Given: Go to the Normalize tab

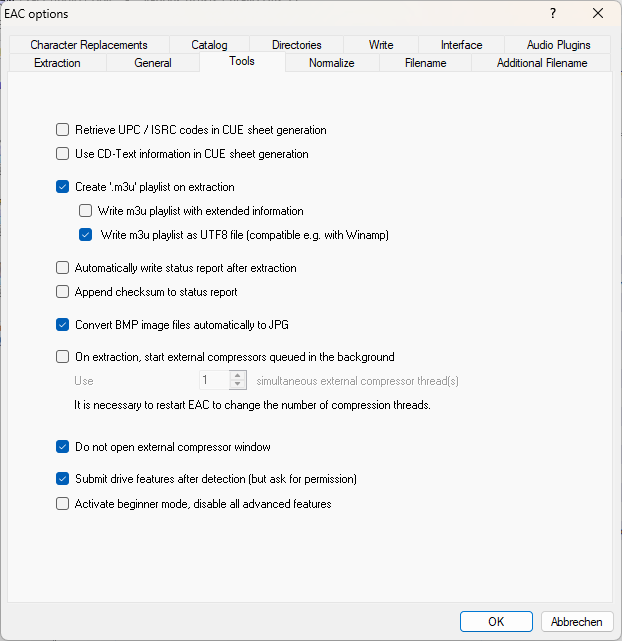Looking at the screenshot, I should pyautogui.click(x=332, y=63).
